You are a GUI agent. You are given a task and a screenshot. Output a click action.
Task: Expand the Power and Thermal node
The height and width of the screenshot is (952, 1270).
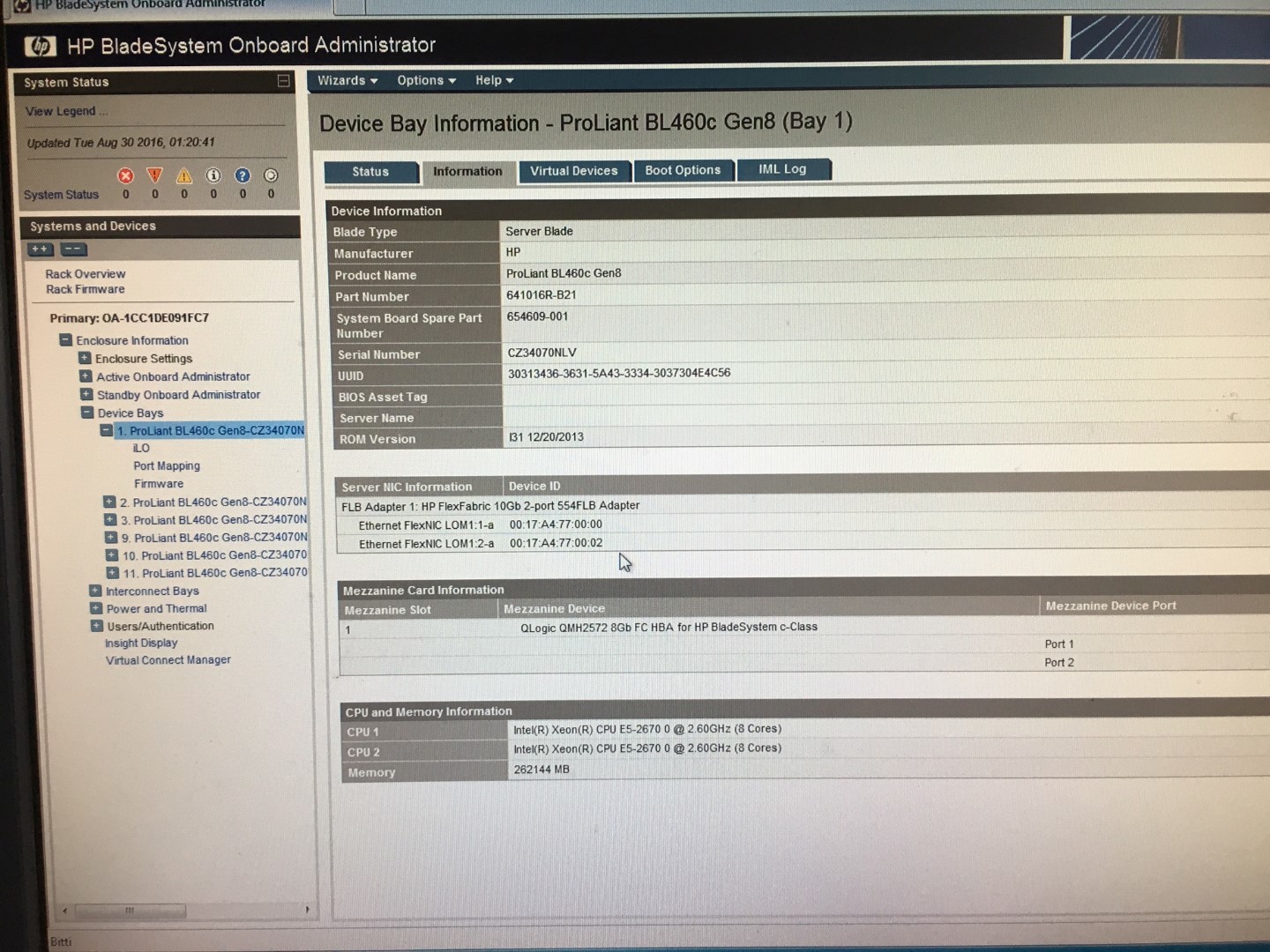[96, 608]
